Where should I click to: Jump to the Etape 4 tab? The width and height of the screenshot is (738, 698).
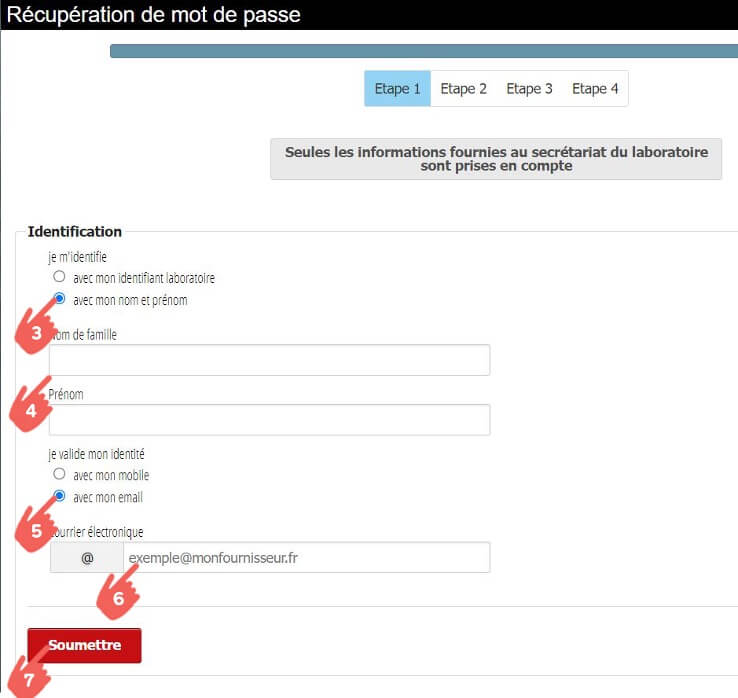click(x=595, y=88)
